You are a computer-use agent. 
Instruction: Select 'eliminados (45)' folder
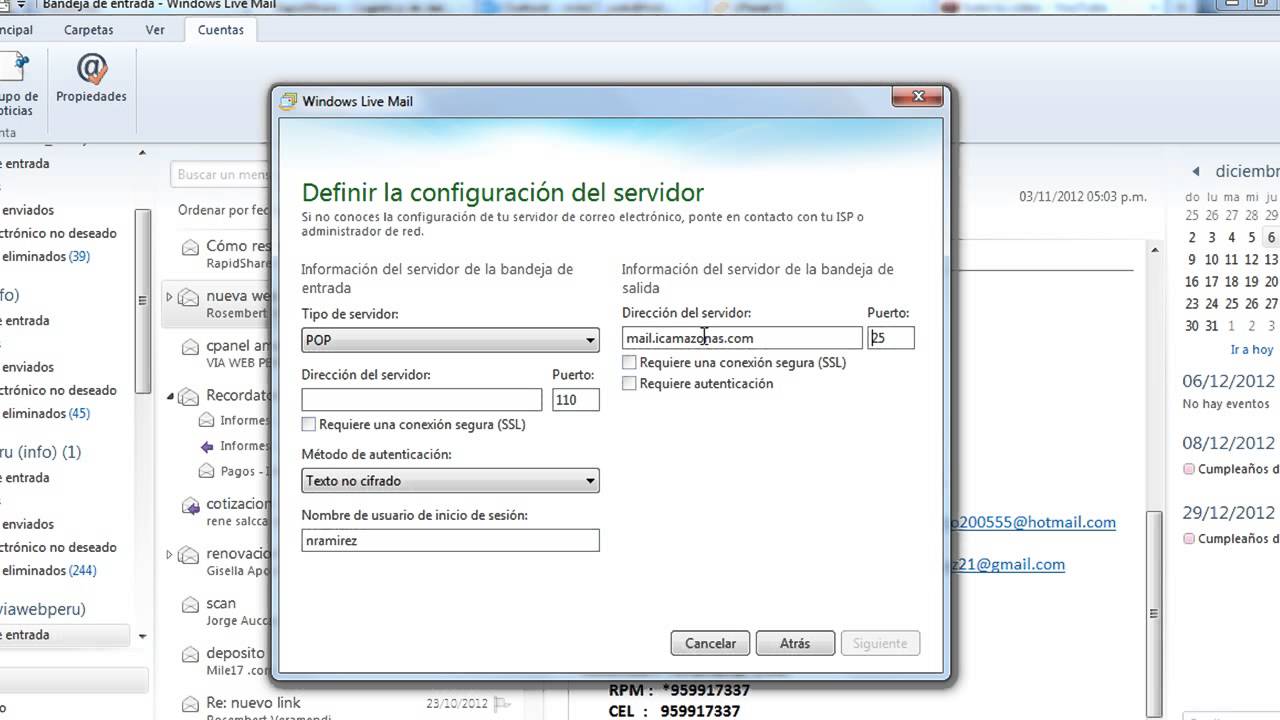coord(46,413)
